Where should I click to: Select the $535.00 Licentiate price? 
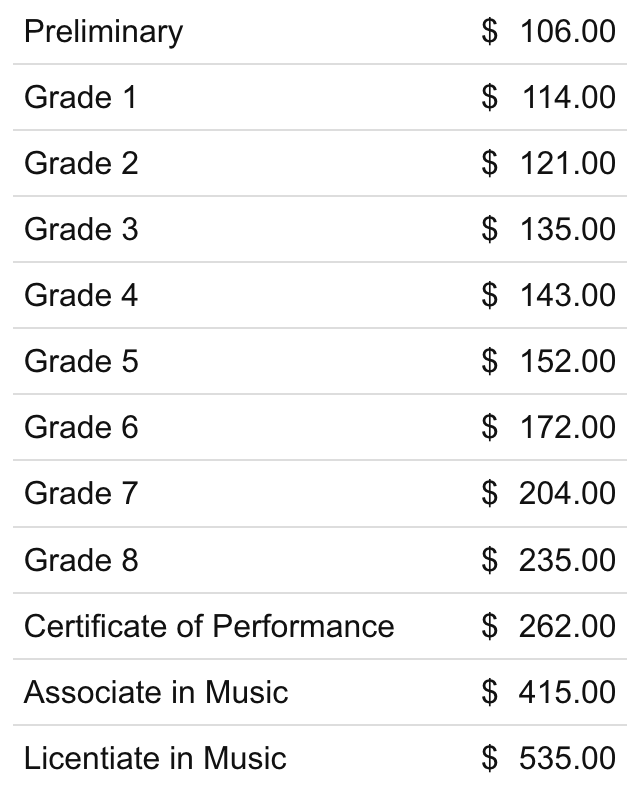point(548,758)
